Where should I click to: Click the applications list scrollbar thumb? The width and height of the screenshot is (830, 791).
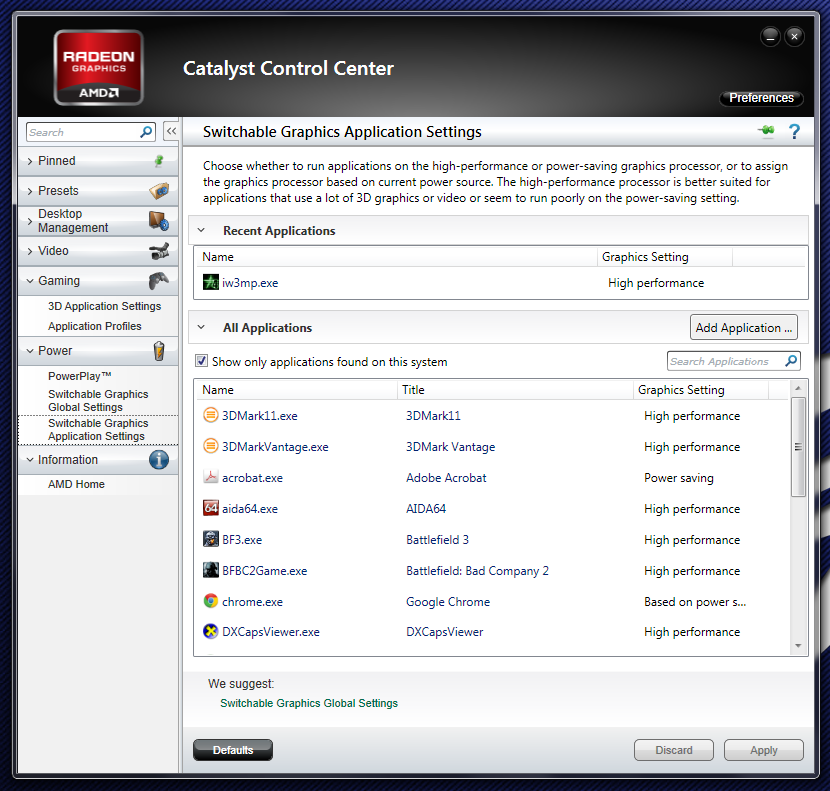point(798,447)
